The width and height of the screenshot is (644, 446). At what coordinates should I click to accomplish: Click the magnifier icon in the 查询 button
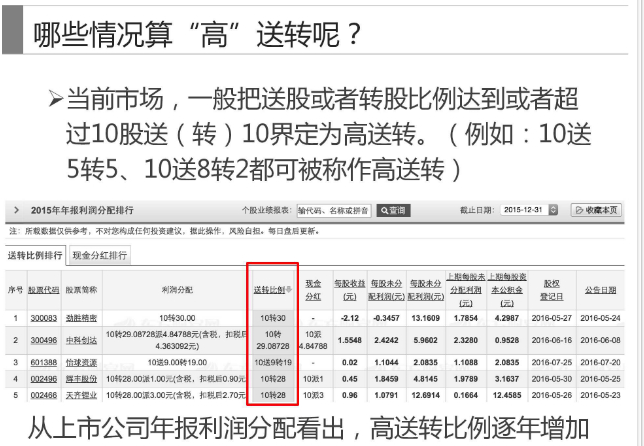(x=384, y=211)
